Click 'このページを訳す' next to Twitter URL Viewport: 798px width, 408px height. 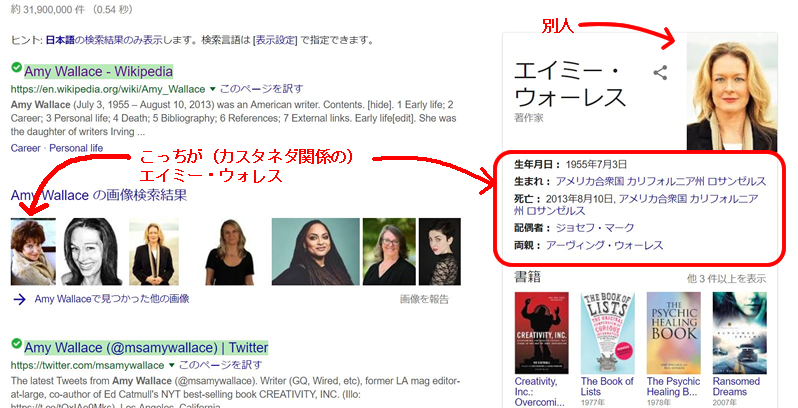[x=220, y=365]
